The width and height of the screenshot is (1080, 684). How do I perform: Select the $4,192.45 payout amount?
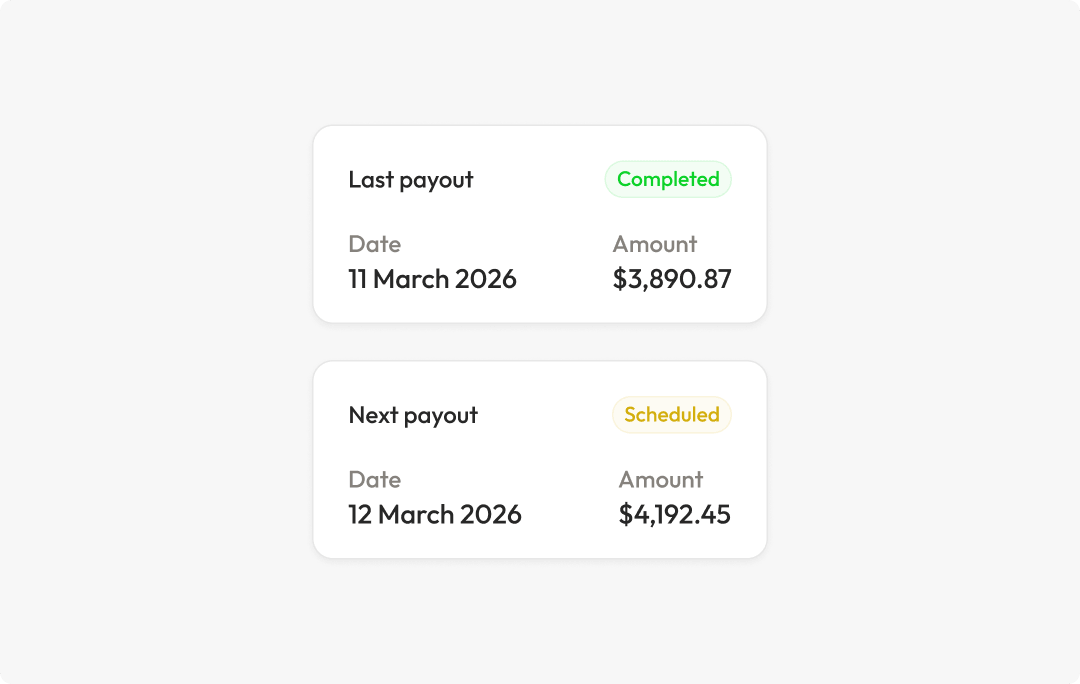(x=675, y=514)
